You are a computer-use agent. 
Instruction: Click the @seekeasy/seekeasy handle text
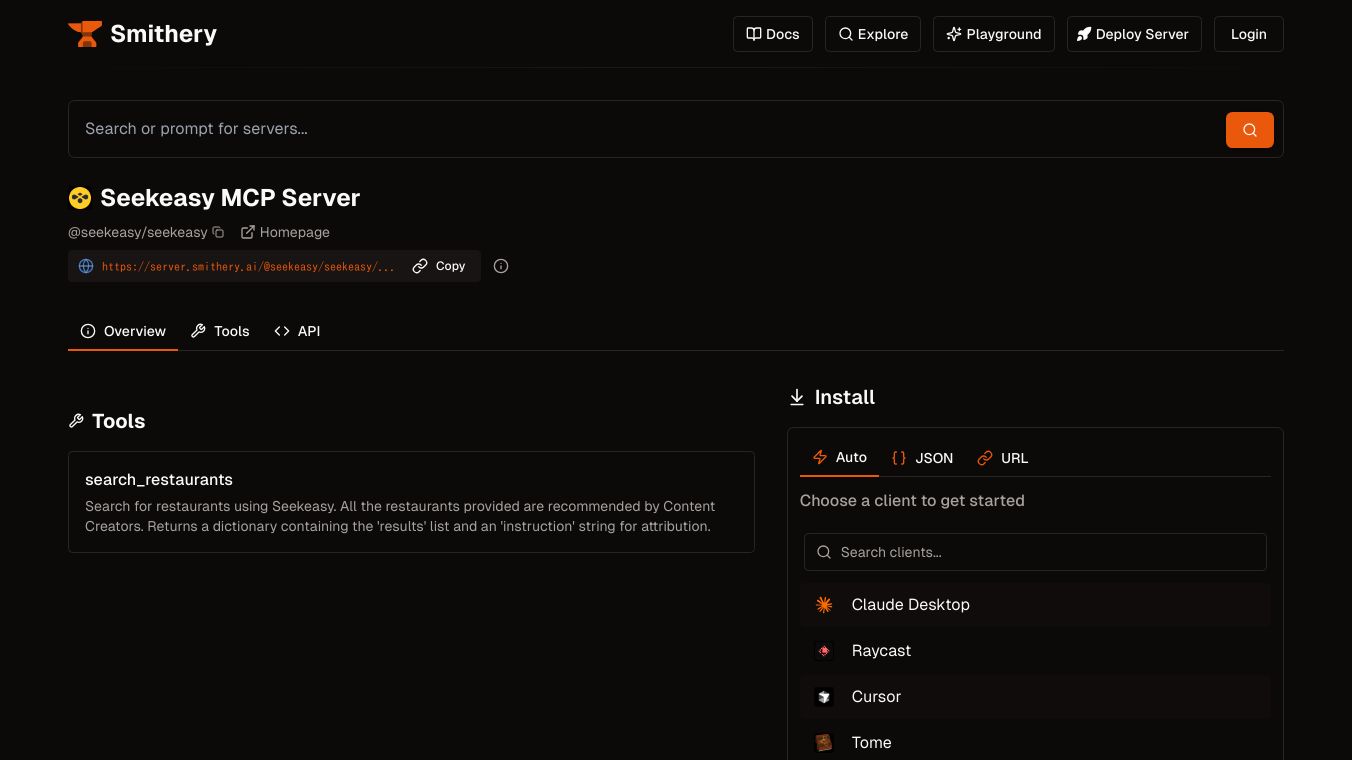pos(138,232)
